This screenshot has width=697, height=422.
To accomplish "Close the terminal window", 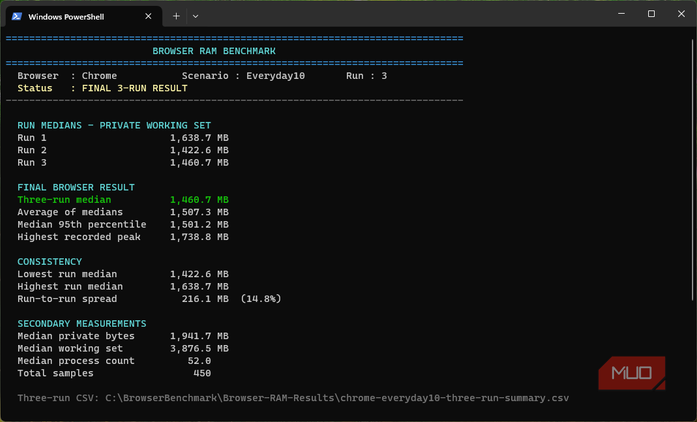I will pyautogui.click(x=681, y=14).
